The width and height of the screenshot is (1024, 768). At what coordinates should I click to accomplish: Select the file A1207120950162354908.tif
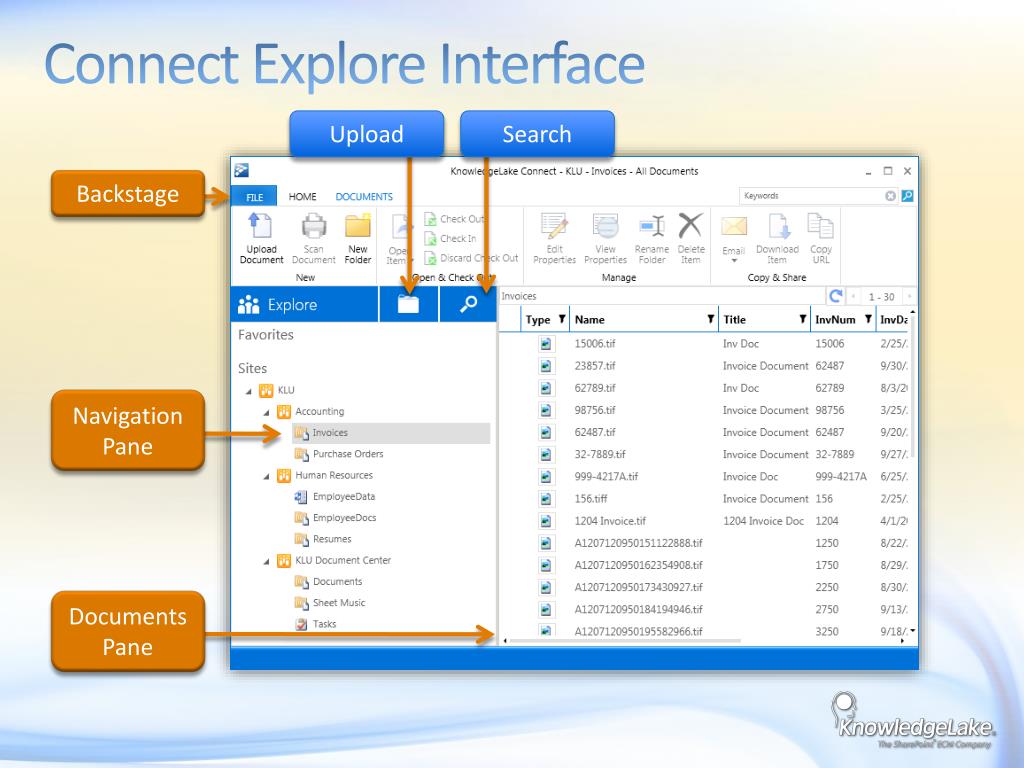[x=639, y=566]
